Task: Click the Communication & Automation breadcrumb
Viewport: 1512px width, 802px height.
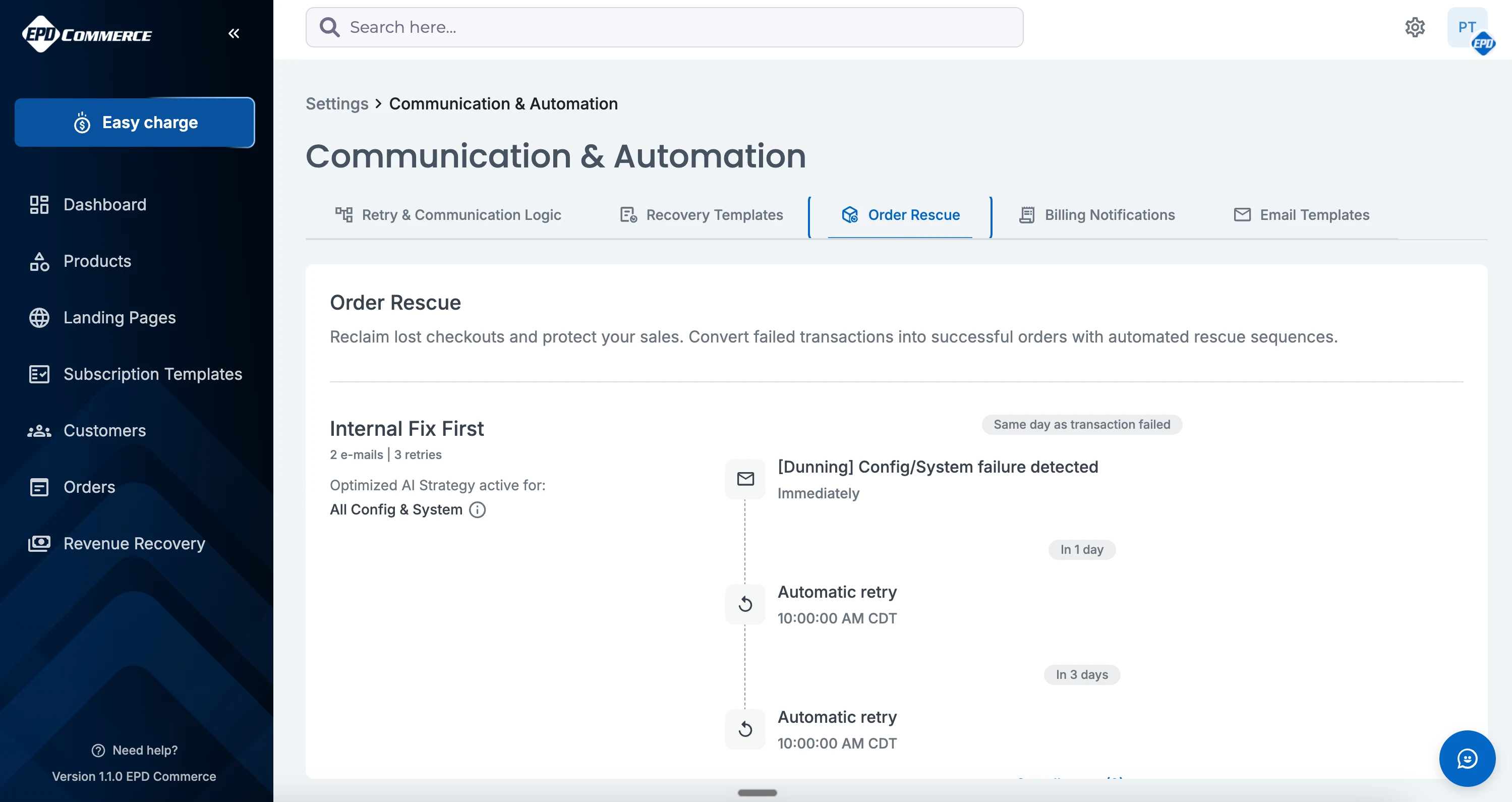Action: click(503, 104)
